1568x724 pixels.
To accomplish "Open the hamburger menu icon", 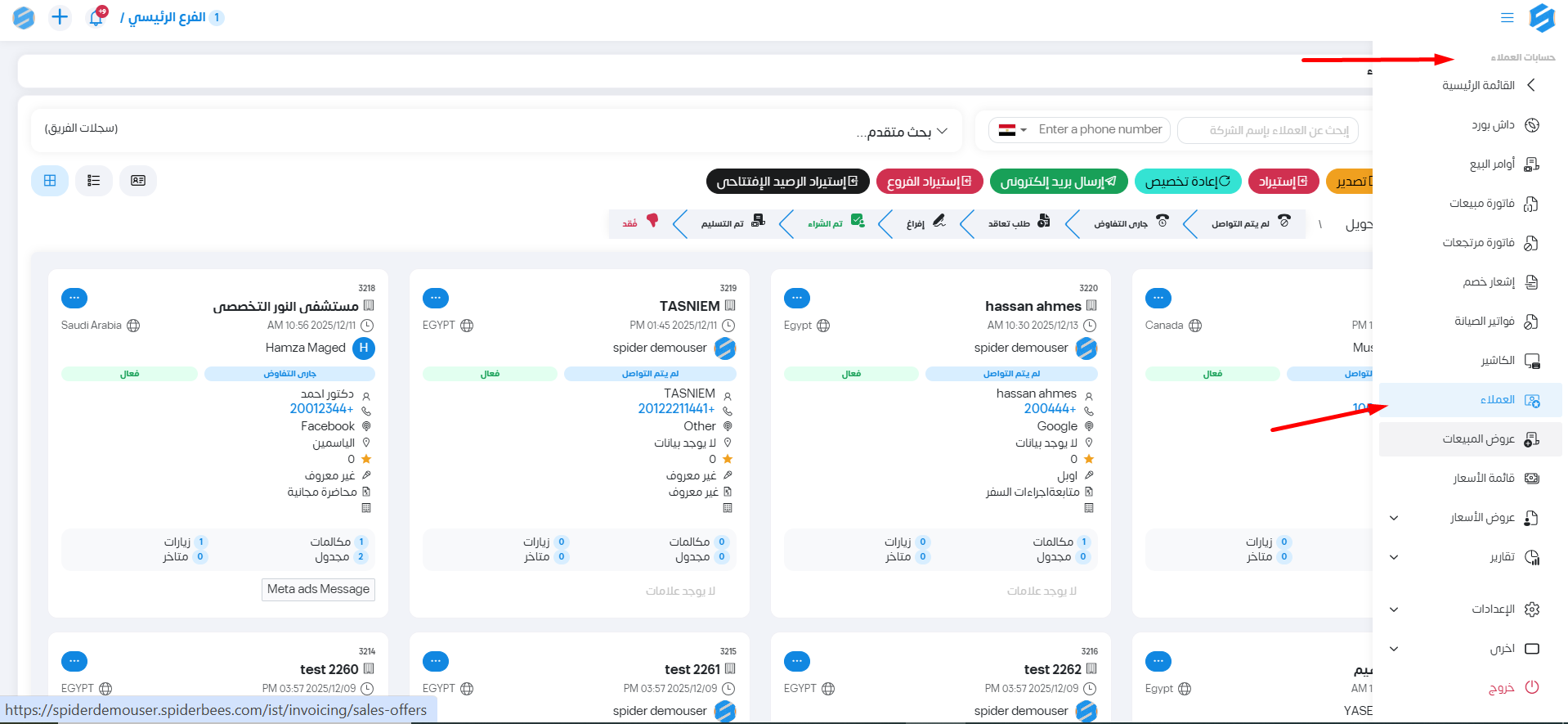I will pos(1507,17).
